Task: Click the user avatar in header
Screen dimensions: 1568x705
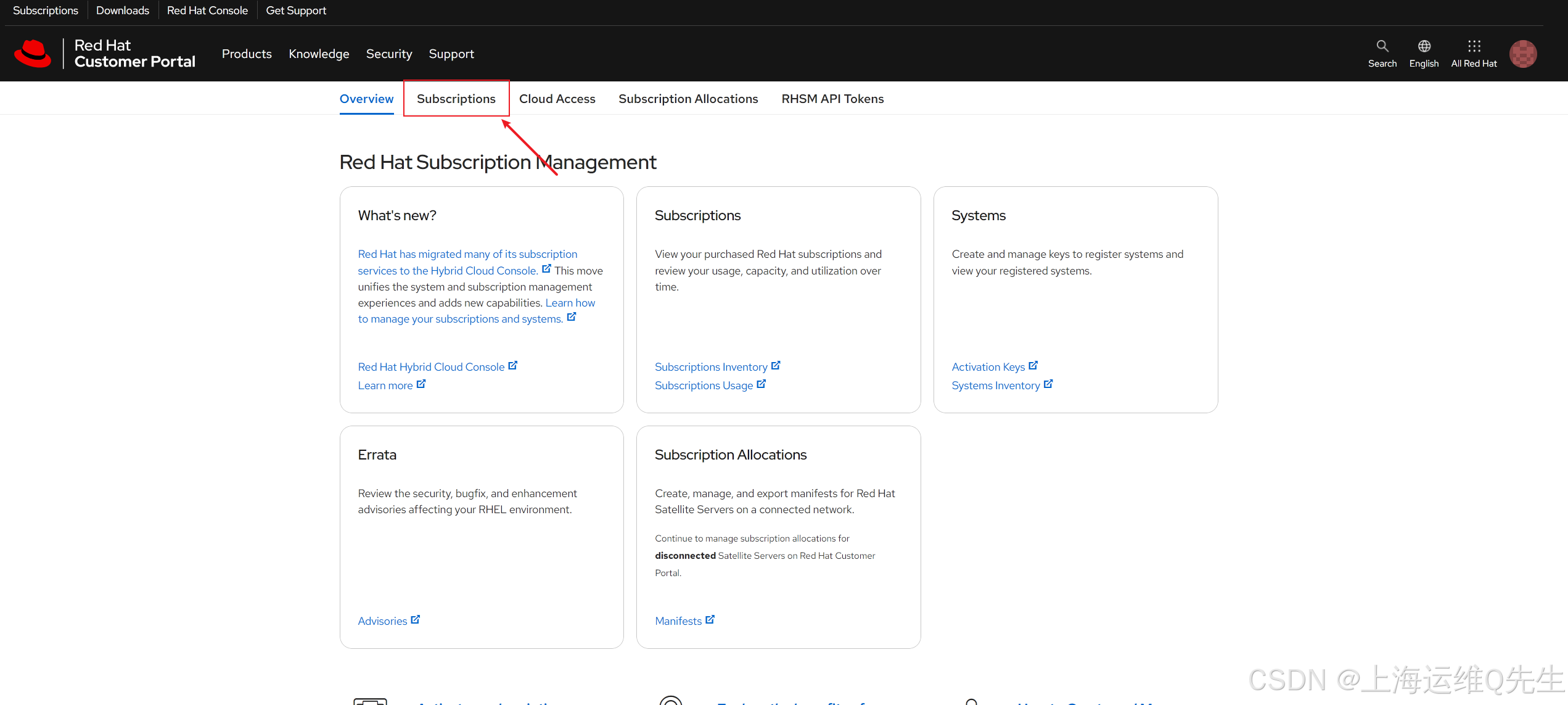Action: (x=1523, y=54)
